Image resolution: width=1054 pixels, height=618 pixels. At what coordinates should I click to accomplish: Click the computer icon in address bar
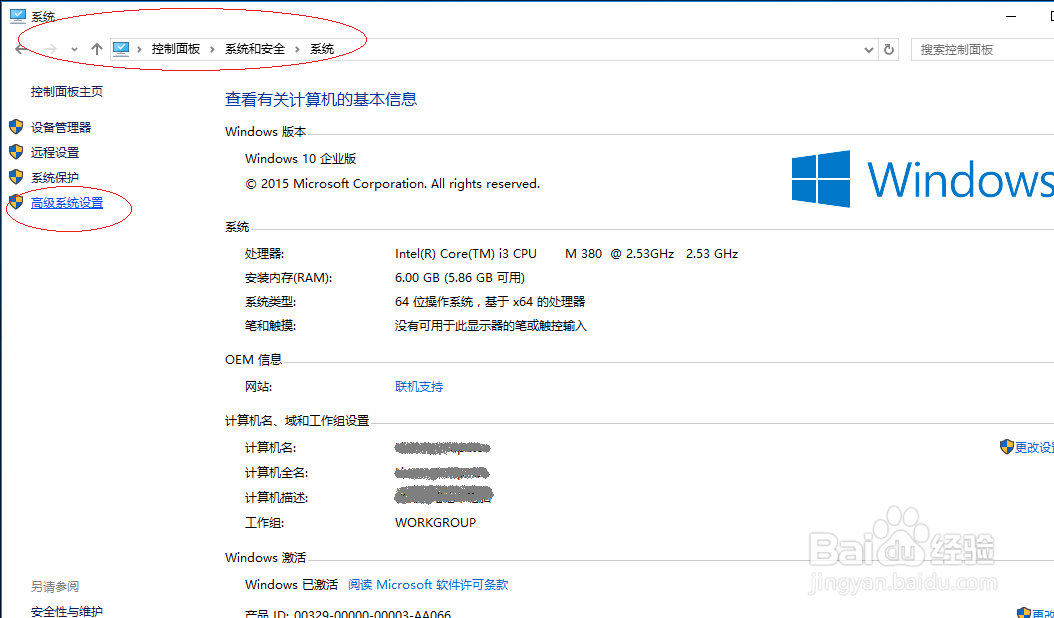point(121,49)
